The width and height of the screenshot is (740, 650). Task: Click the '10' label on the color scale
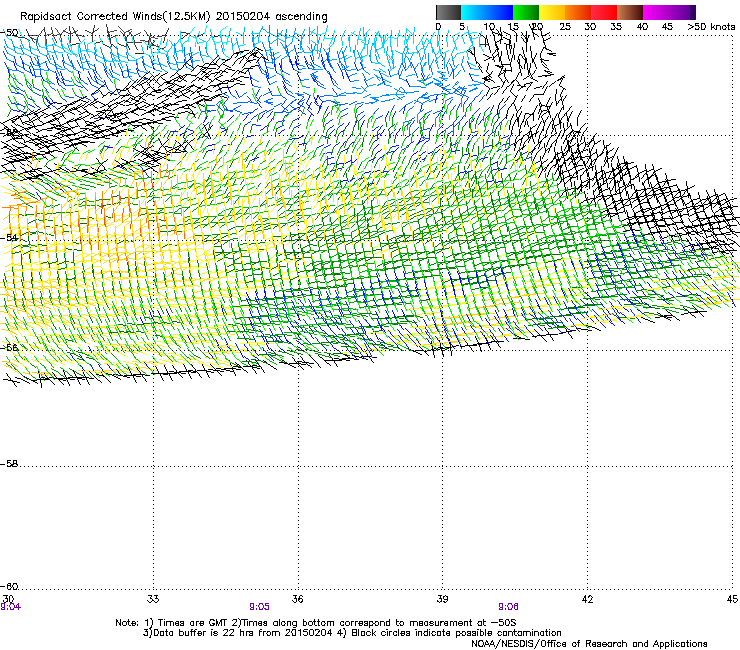pyautogui.click(x=489, y=27)
